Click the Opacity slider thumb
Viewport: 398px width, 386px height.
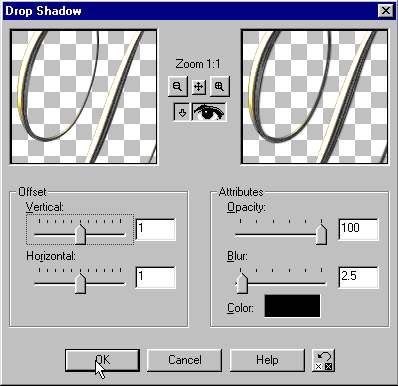coord(321,234)
